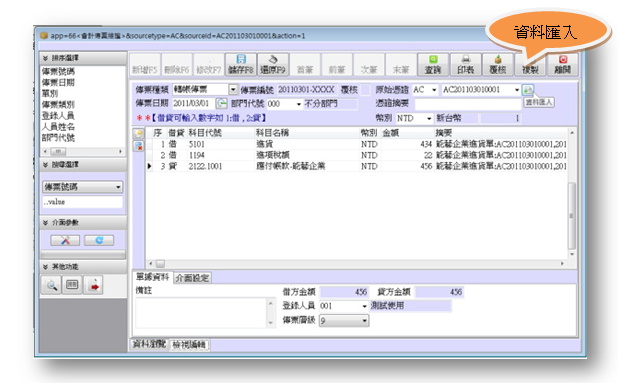
Task: Click the red arrow export icon under 其他功能
Action: point(93,285)
